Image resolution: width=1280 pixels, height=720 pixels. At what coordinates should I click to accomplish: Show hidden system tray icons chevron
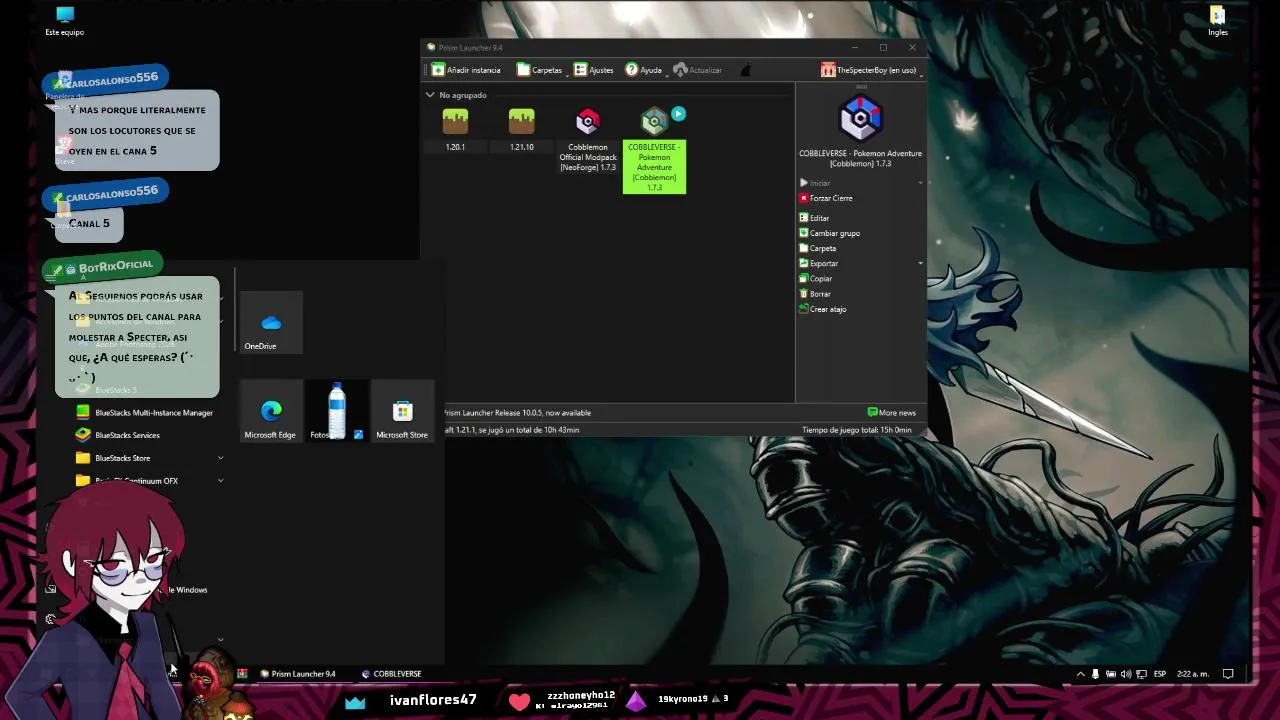pos(1080,674)
